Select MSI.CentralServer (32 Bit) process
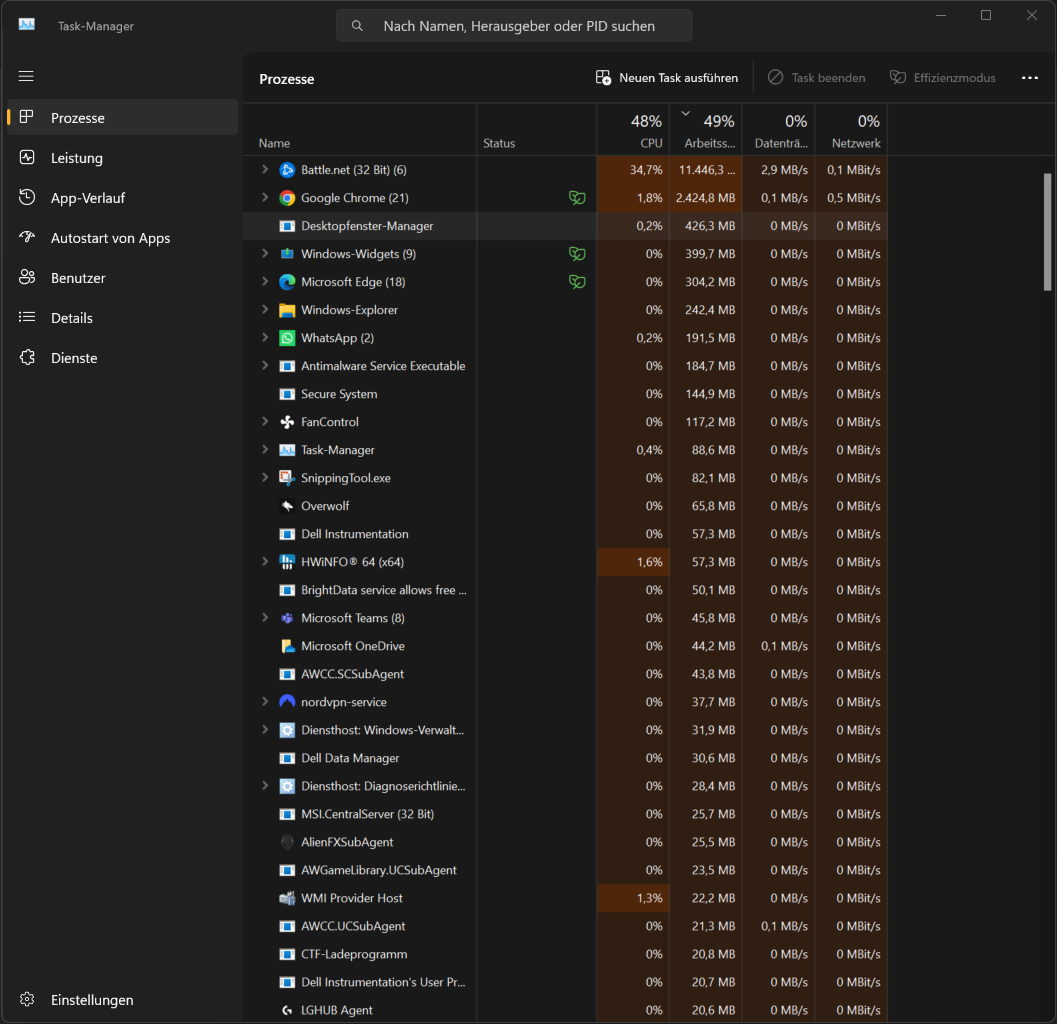Image resolution: width=1057 pixels, height=1024 pixels. tap(565, 814)
